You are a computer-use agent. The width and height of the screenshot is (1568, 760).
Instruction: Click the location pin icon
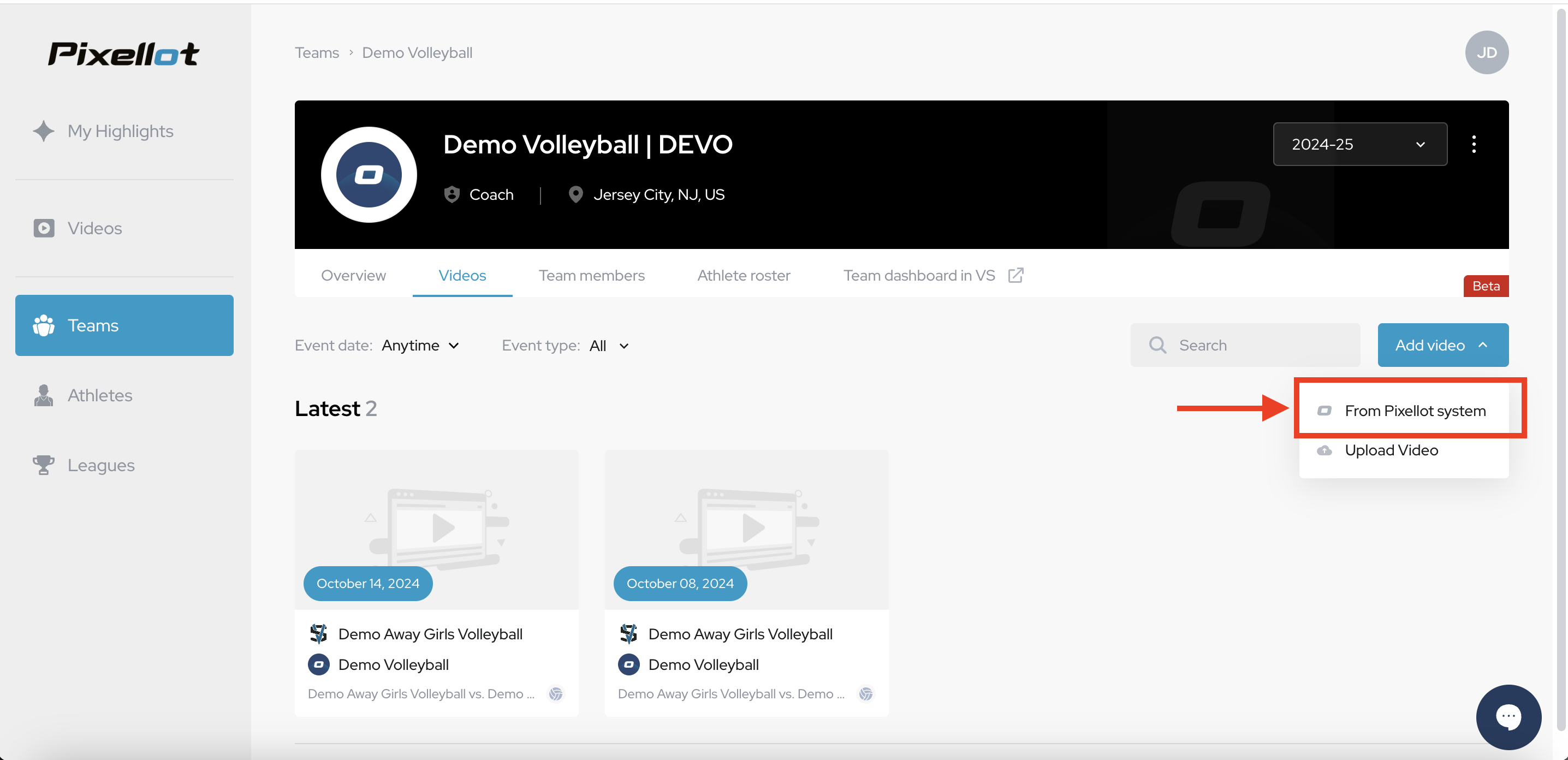pyautogui.click(x=575, y=194)
